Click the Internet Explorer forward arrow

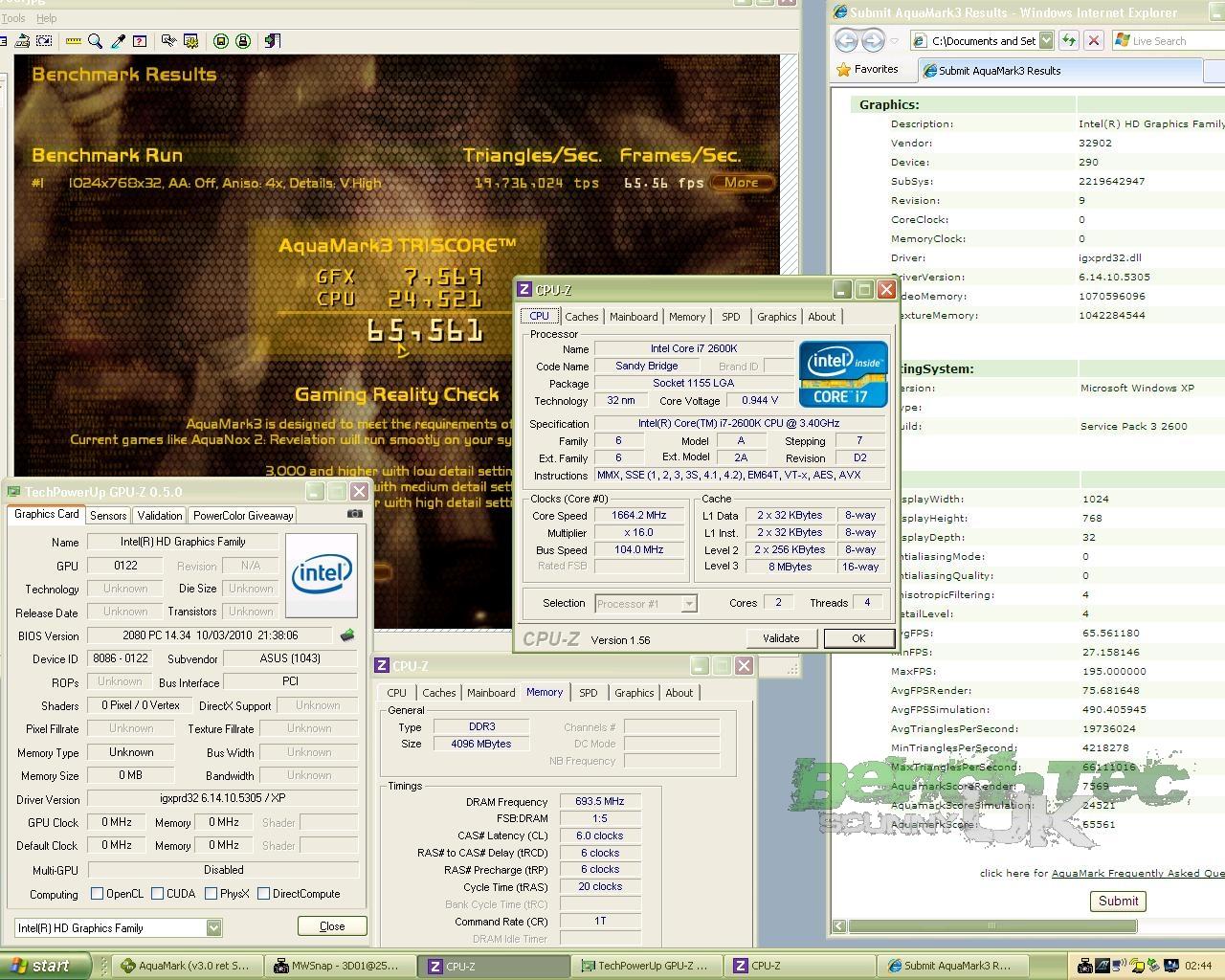point(873,40)
